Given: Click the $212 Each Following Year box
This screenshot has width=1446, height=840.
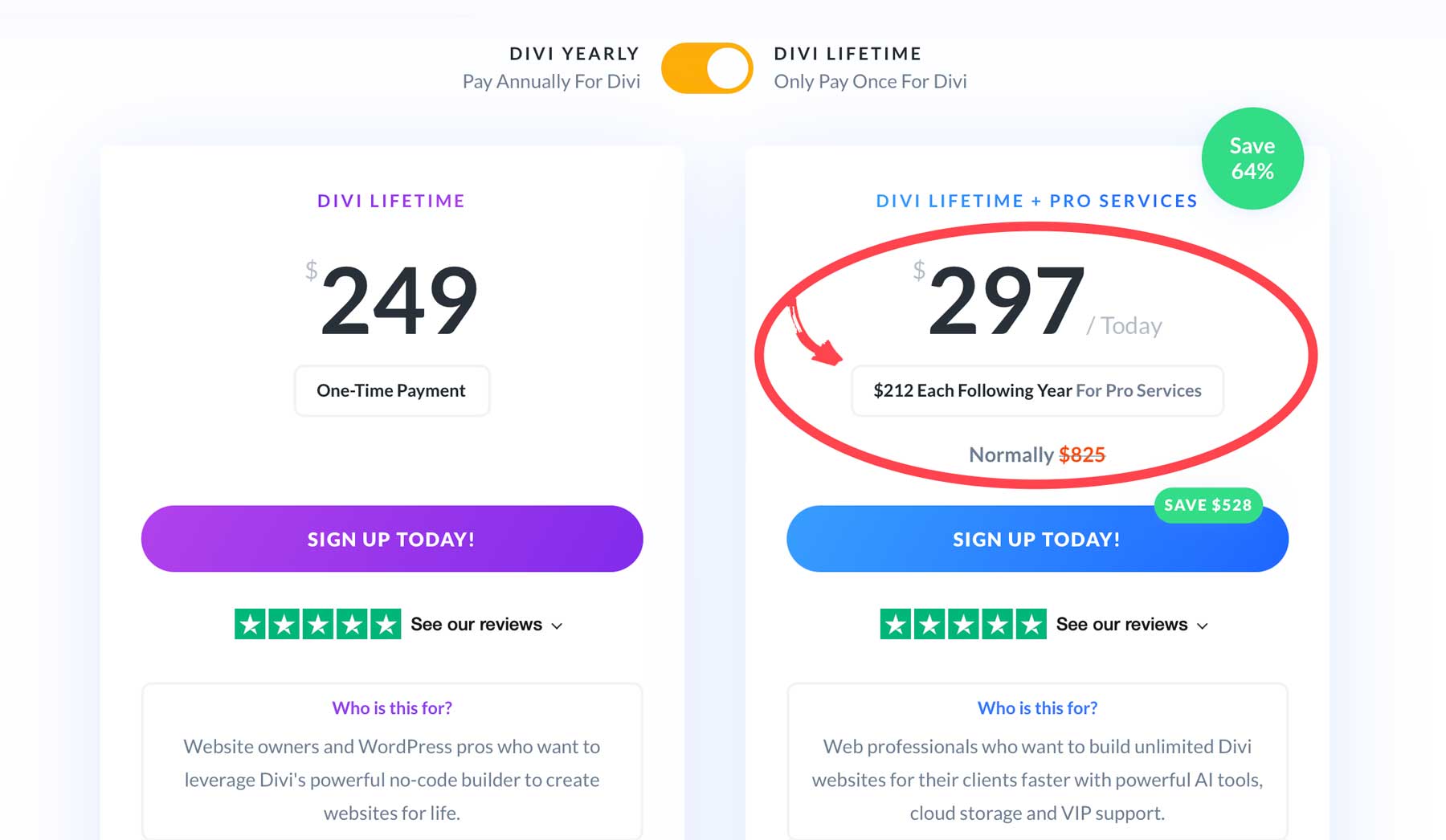Looking at the screenshot, I should point(1037,391).
